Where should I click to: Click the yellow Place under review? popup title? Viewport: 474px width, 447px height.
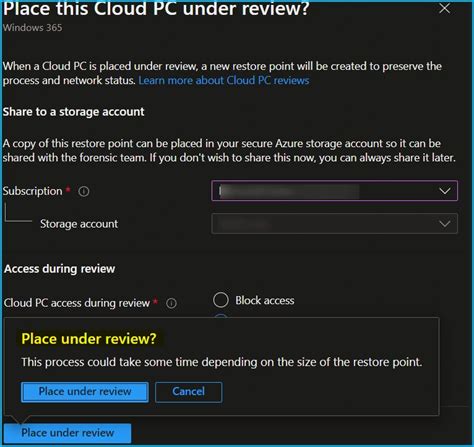(89, 339)
